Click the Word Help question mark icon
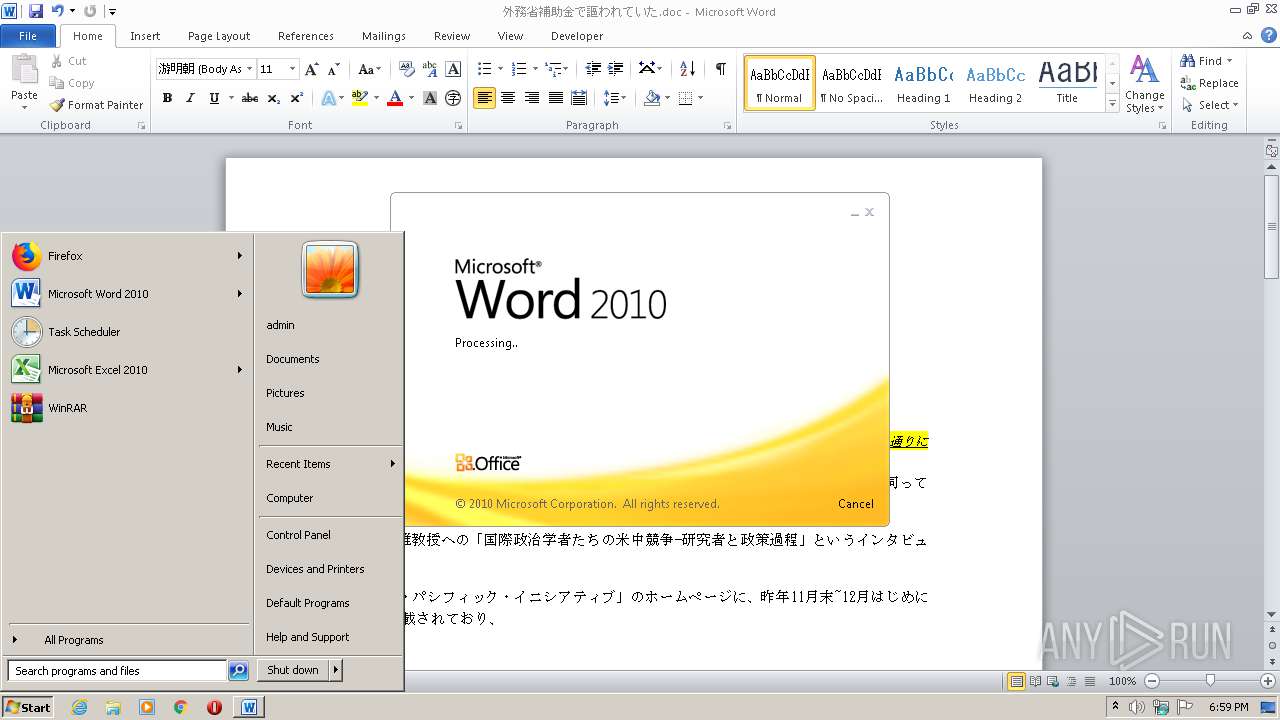Viewport: 1280px width, 720px height. tap(1270, 36)
